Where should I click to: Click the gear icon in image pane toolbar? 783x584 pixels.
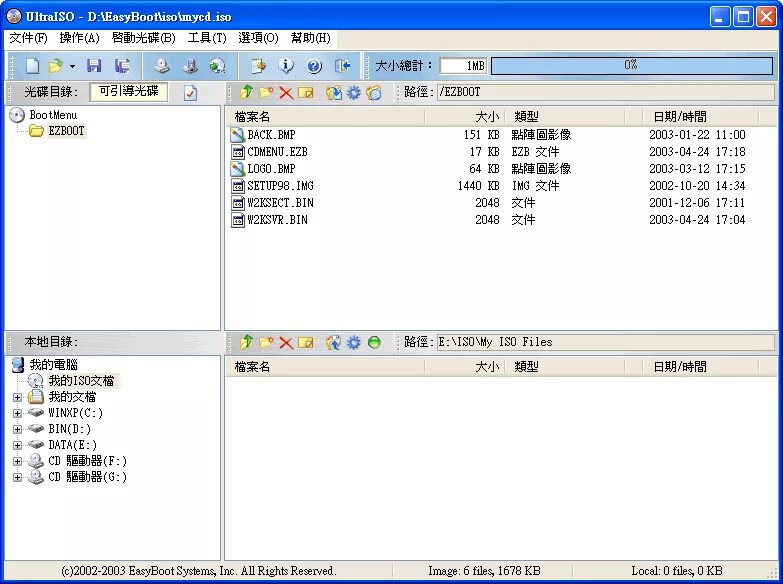[x=354, y=92]
